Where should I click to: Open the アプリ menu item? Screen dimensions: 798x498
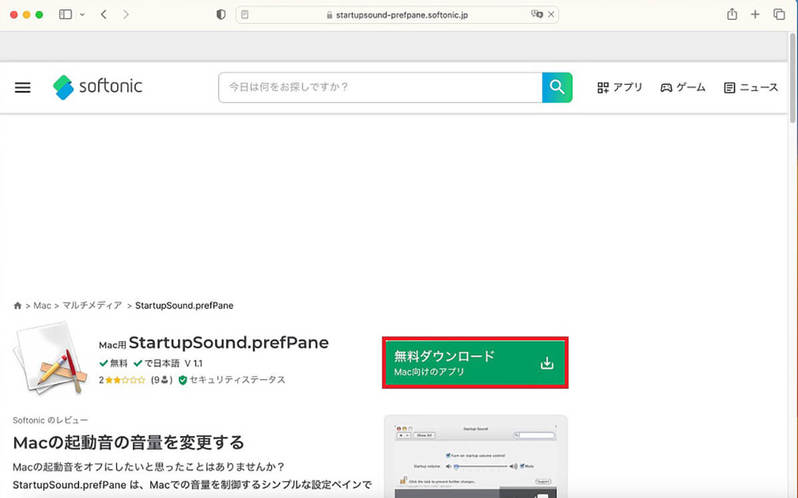620,87
